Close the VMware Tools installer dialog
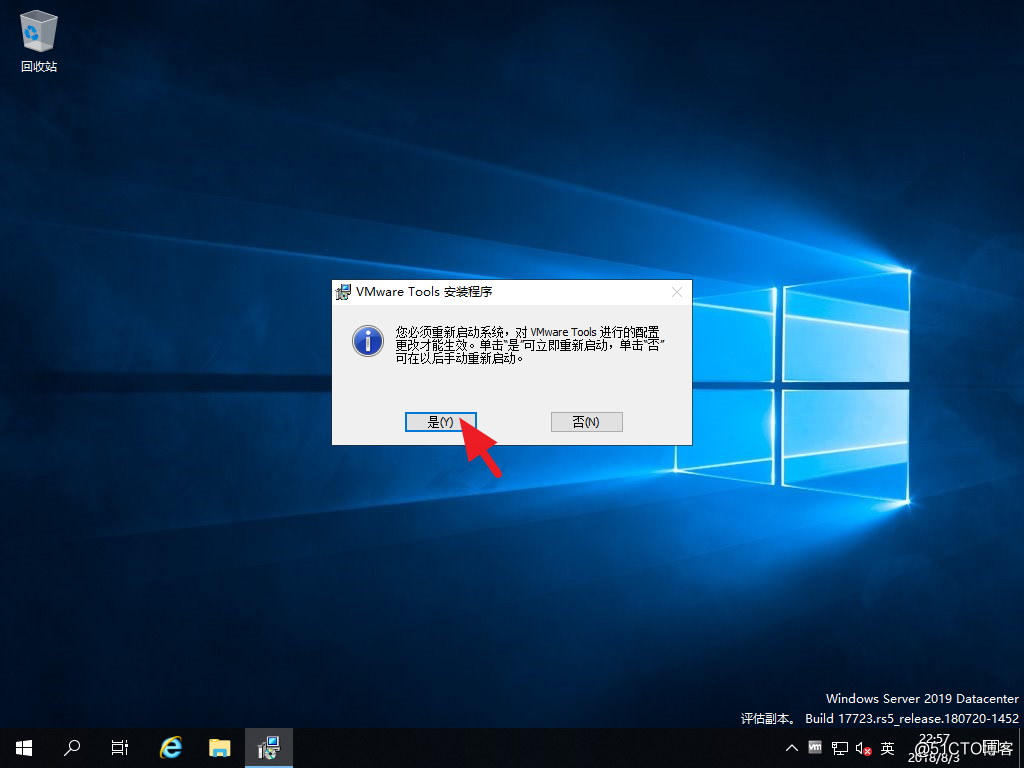The width and height of the screenshot is (1024, 768). click(677, 292)
